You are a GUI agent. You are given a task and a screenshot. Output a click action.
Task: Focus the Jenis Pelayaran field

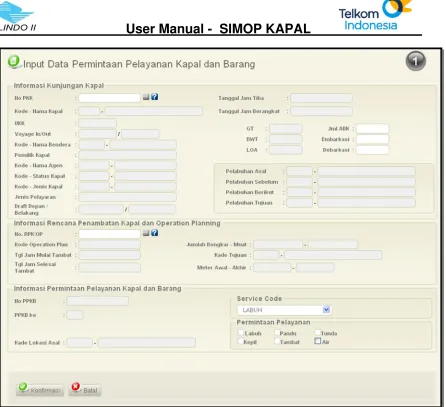point(127,197)
